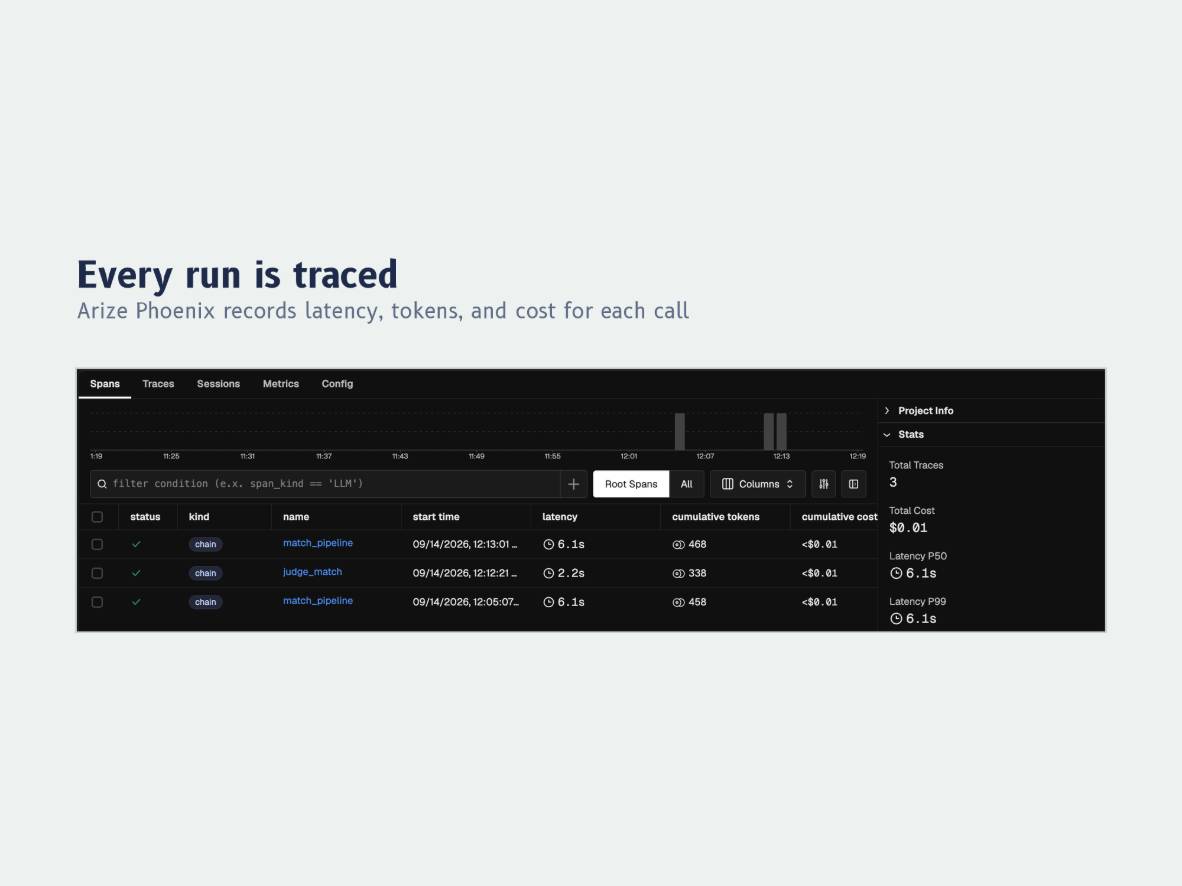Click the name column header
The image size is (1182, 886).
click(x=296, y=517)
